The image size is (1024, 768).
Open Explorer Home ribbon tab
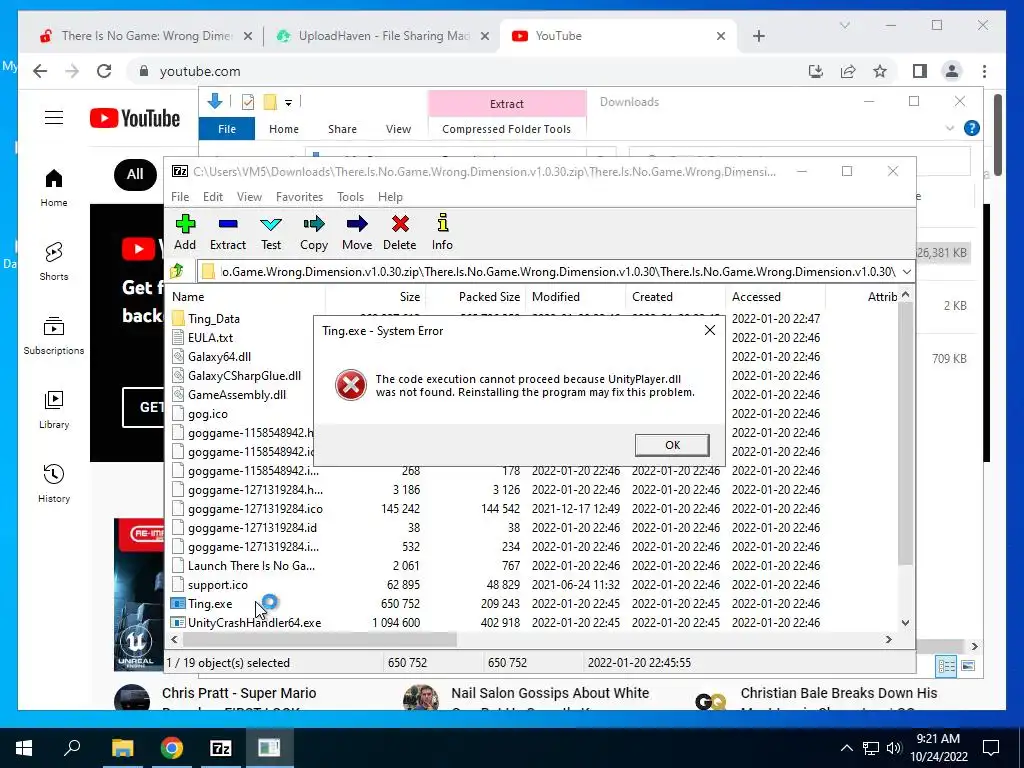coord(283,129)
